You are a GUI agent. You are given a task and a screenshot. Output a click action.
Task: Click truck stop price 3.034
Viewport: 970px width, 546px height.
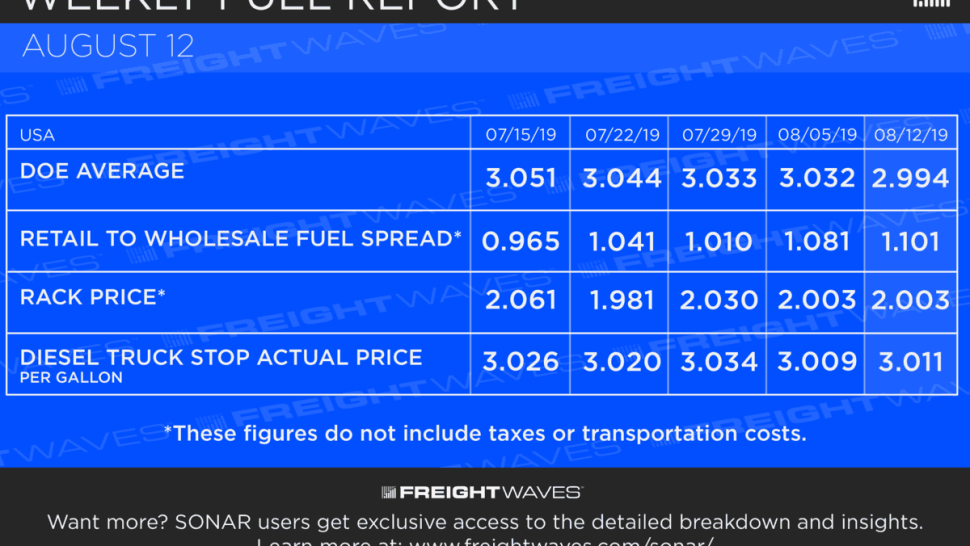tap(719, 362)
